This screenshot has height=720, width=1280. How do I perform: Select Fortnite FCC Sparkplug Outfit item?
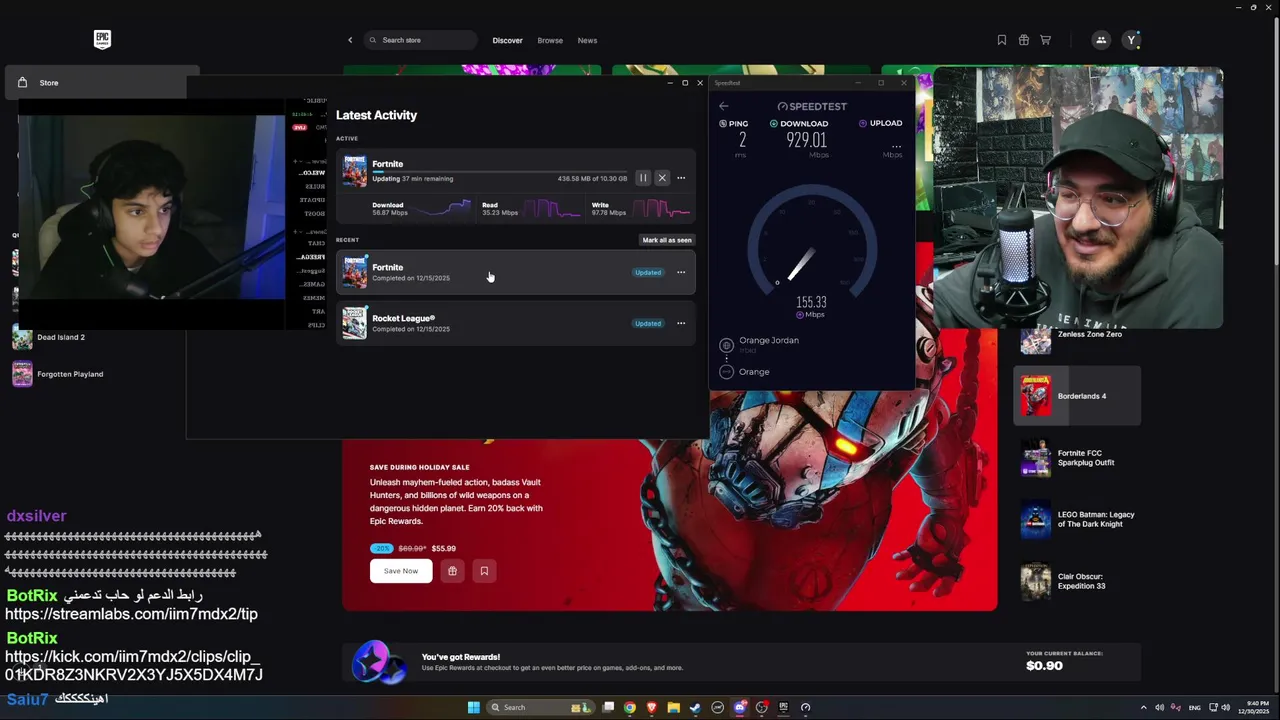[1077, 458]
